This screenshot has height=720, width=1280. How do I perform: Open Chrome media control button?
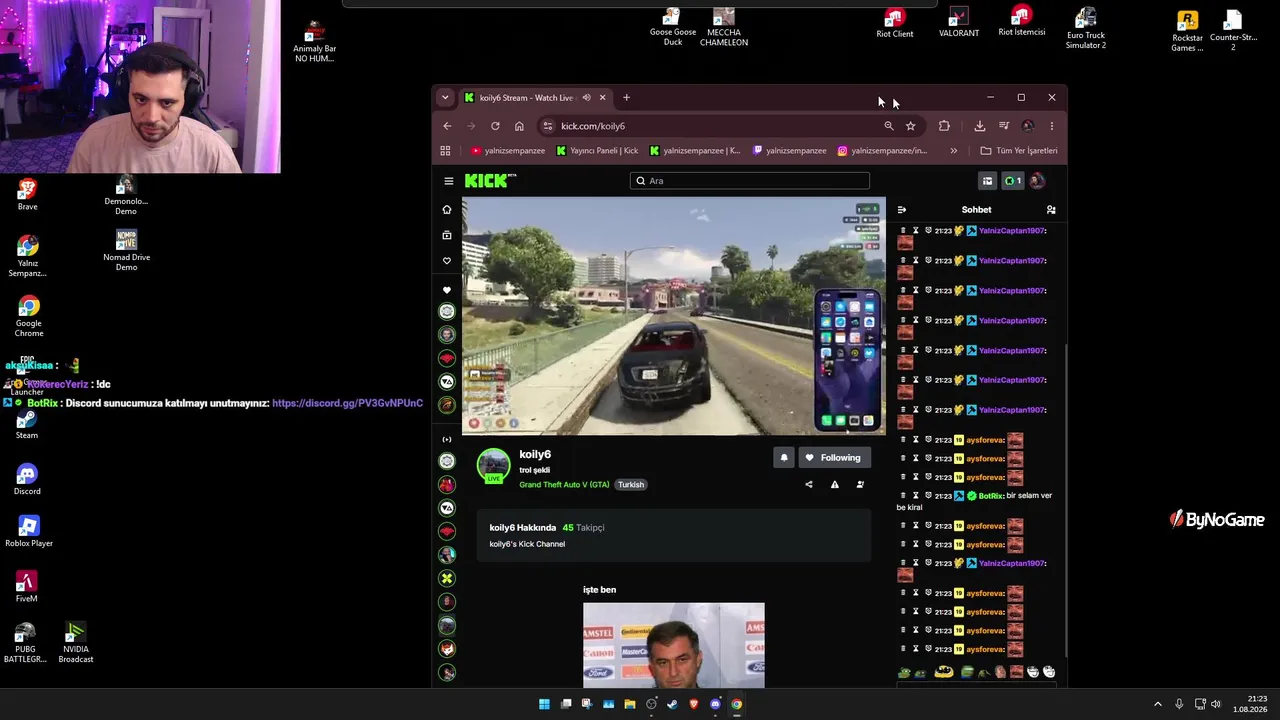tap(1004, 126)
